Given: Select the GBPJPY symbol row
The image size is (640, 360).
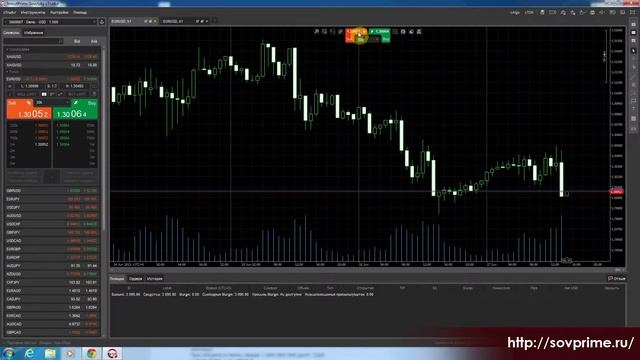Looking at the screenshot, I should [52, 232].
